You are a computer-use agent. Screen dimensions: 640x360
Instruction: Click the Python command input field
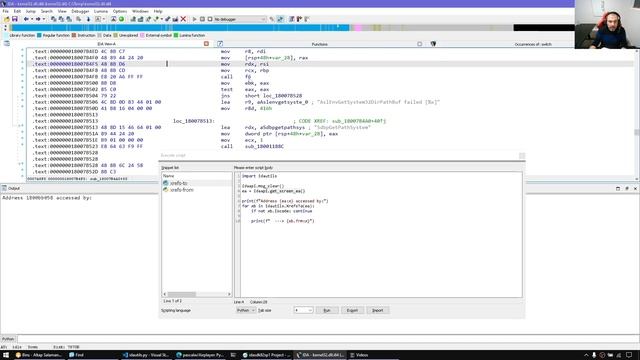[x=328, y=339]
